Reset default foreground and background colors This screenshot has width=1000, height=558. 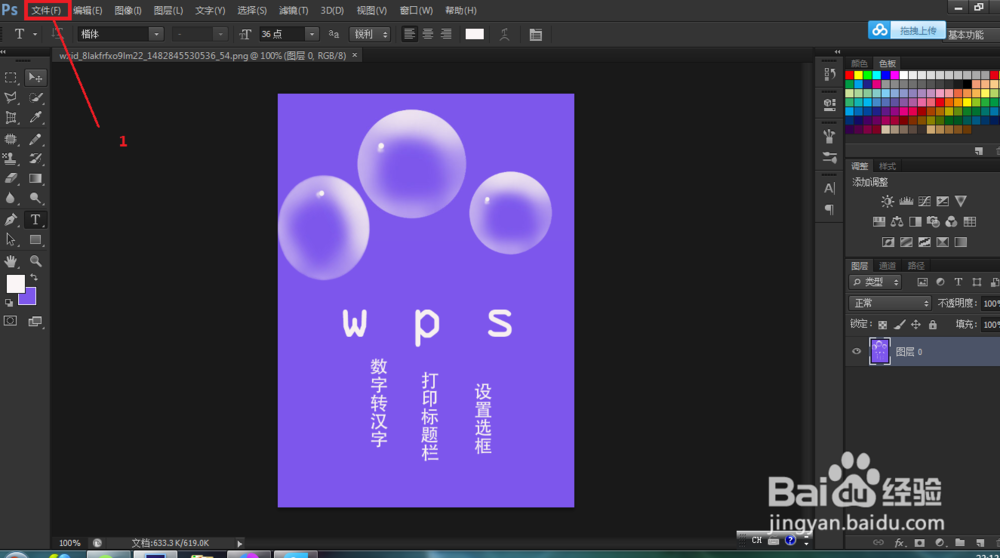(9, 303)
